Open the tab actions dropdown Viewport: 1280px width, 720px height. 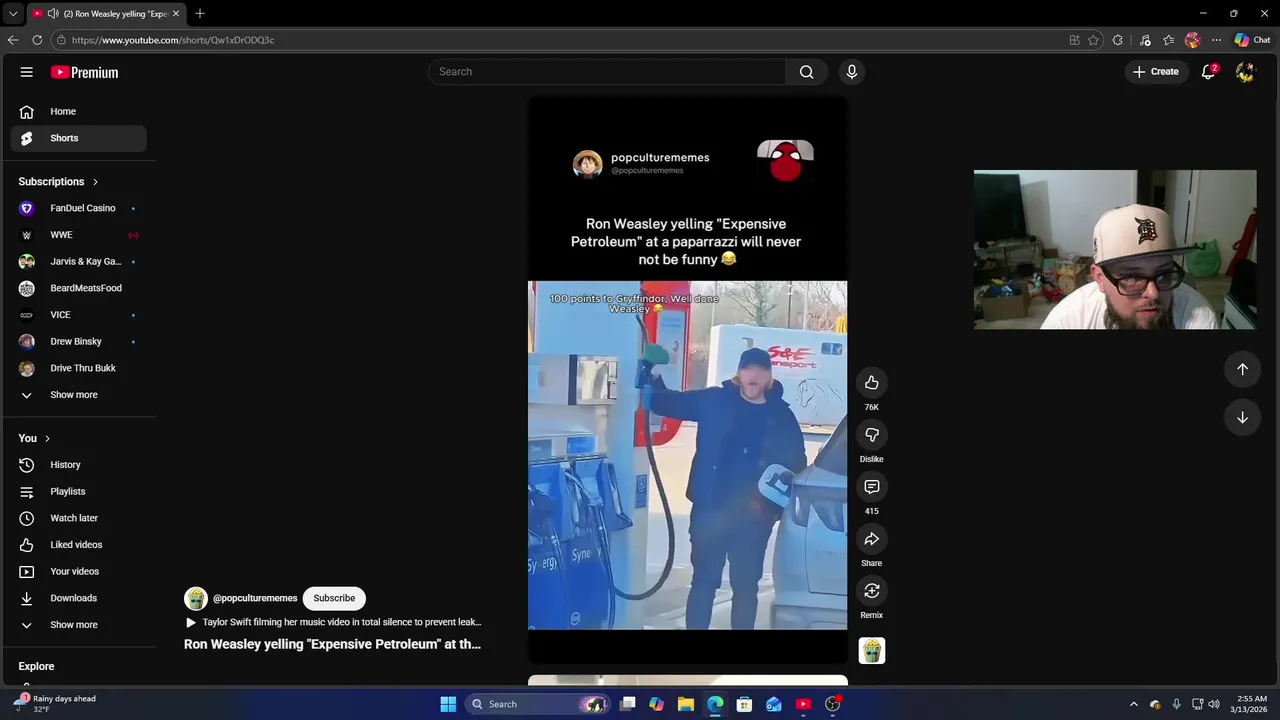coord(12,13)
